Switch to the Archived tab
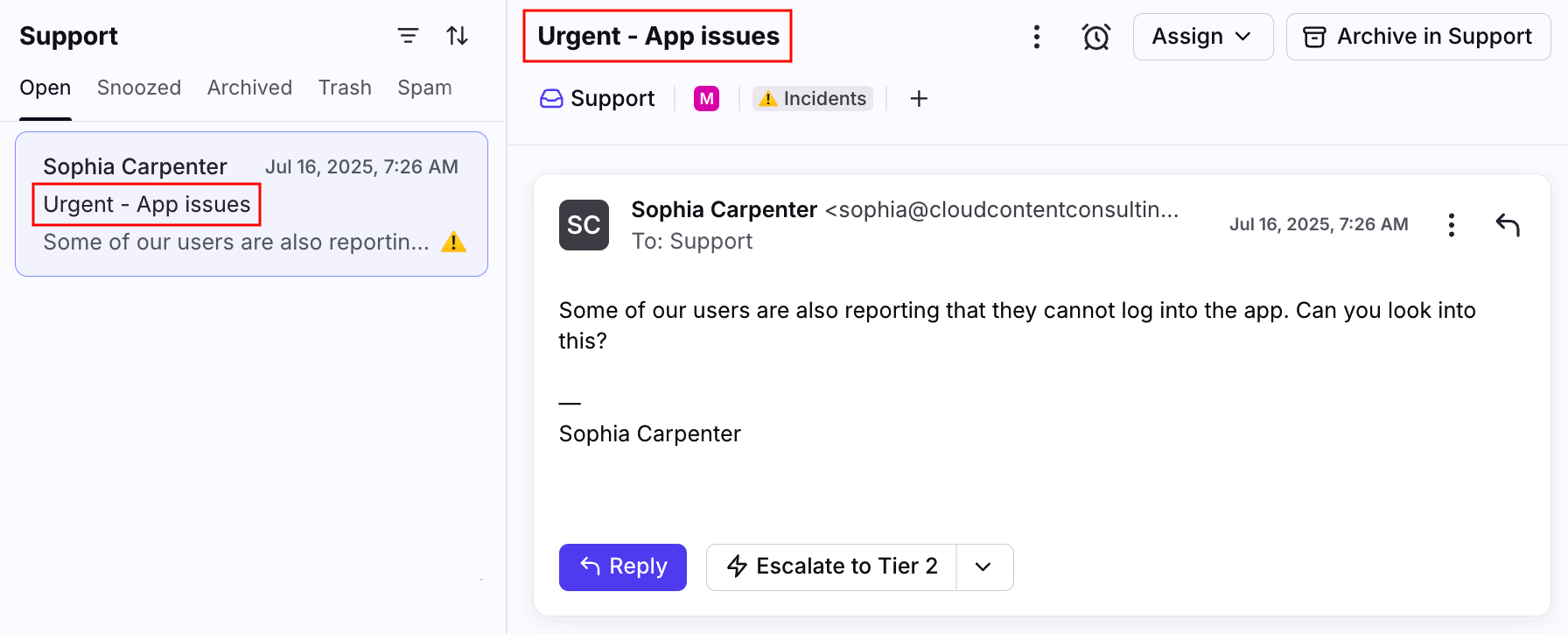The image size is (1568, 634). (x=249, y=88)
